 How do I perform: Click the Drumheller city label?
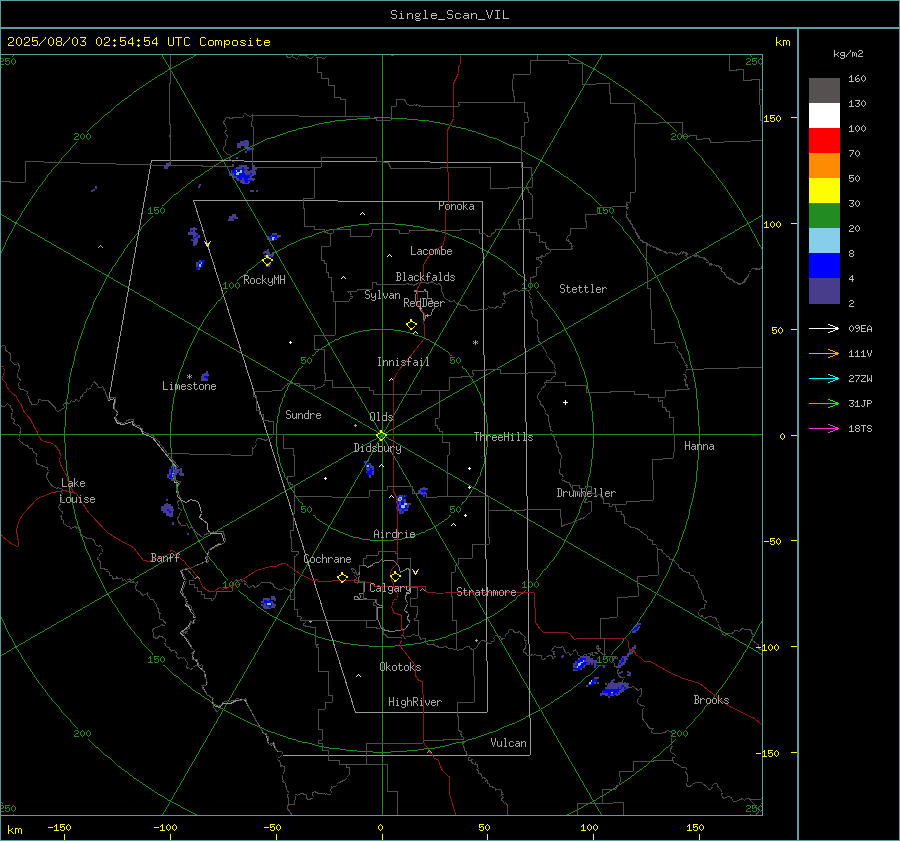click(x=586, y=493)
